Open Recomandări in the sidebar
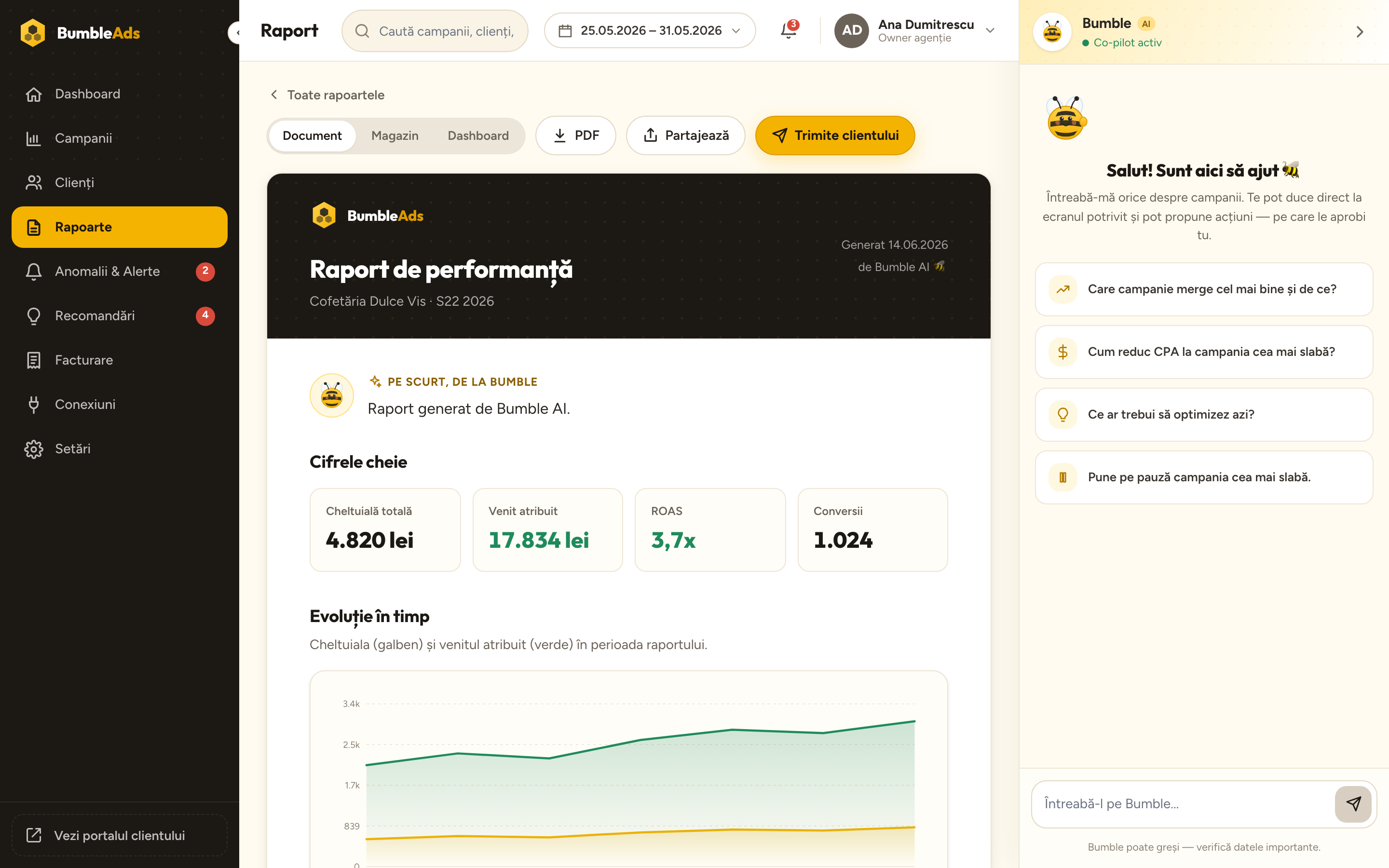 (120, 316)
